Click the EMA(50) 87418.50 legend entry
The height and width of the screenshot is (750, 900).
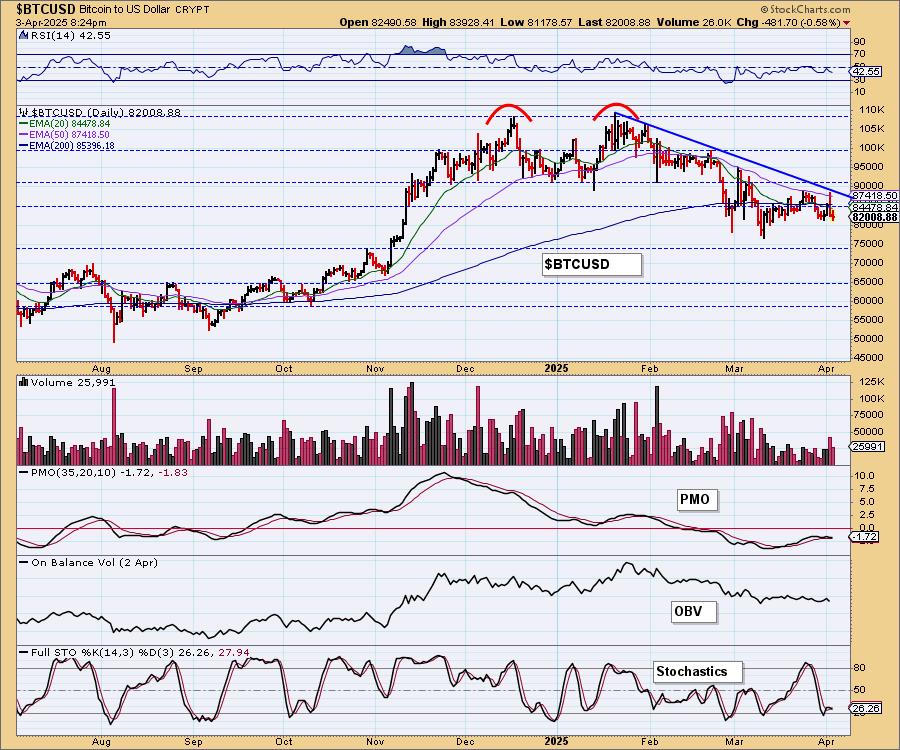tap(69, 135)
